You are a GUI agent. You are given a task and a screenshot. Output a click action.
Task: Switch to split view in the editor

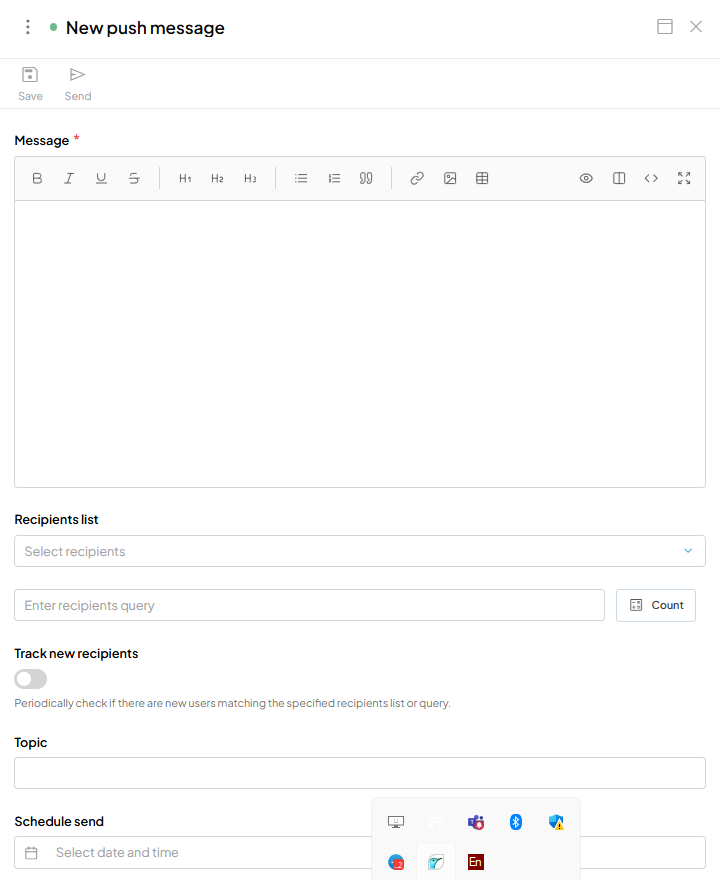click(x=619, y=178)
